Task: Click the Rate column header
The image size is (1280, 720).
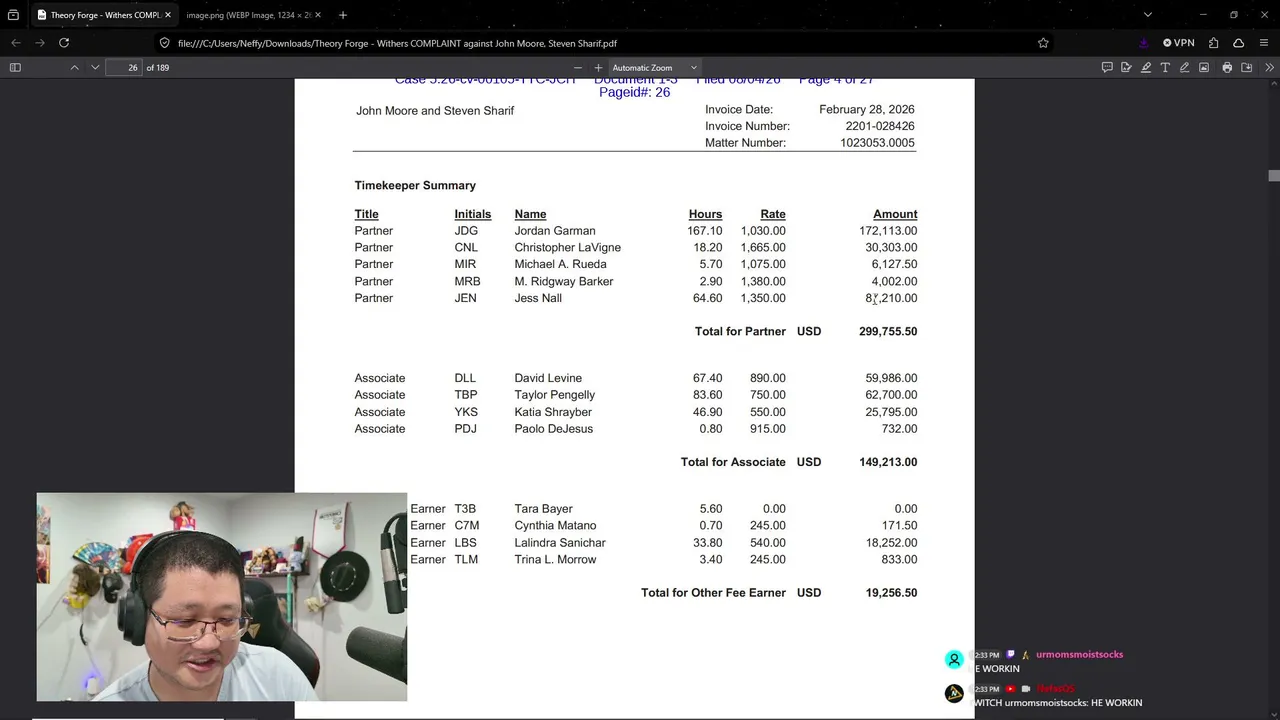Action: [773, 214]
